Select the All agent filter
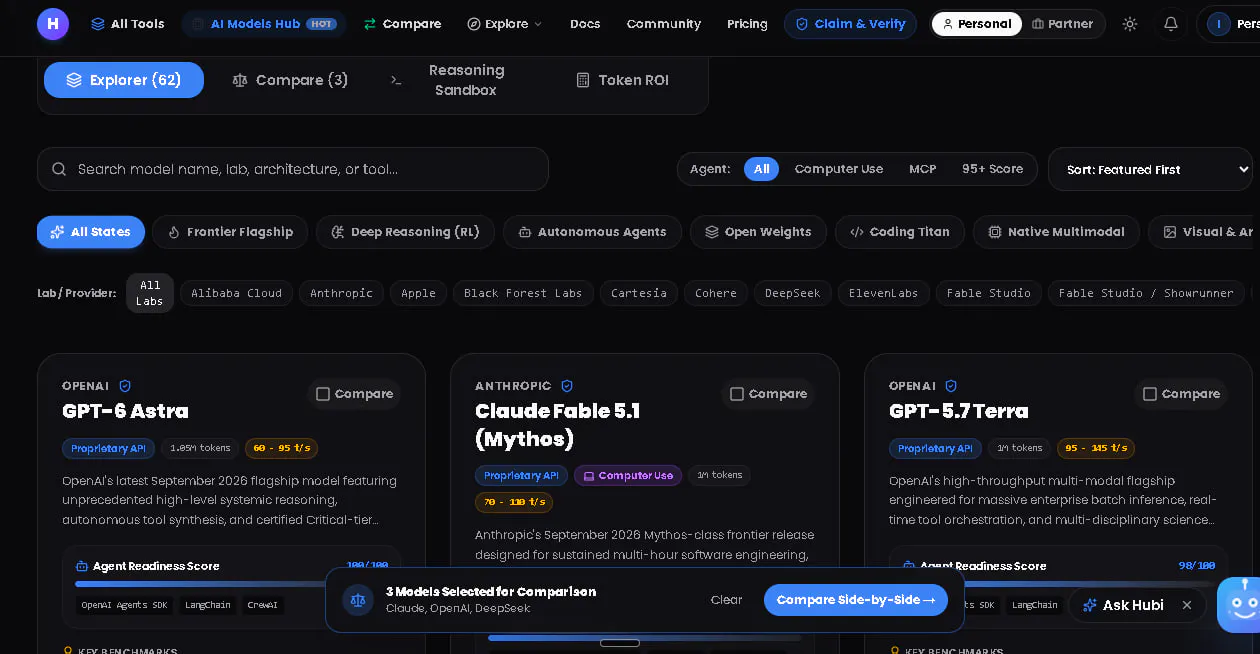 click(761, 169)
